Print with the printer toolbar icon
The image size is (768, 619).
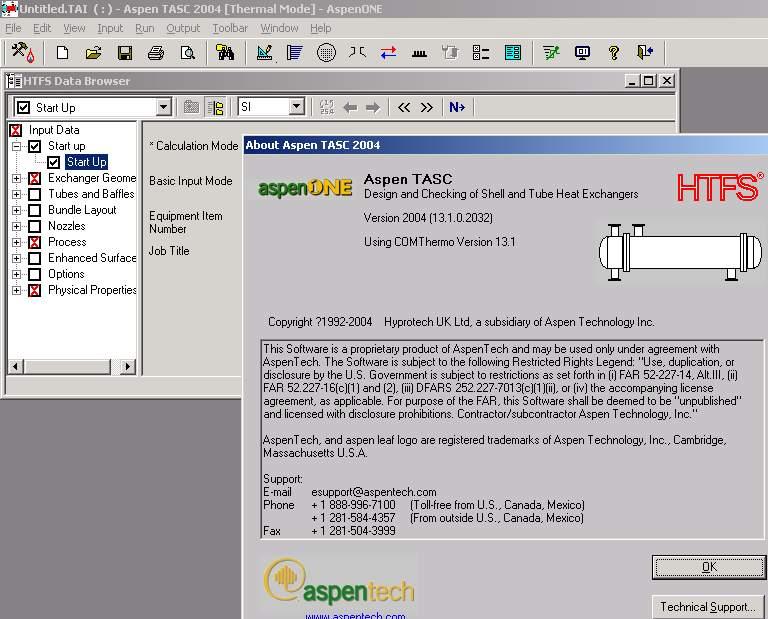coord(156,52)
